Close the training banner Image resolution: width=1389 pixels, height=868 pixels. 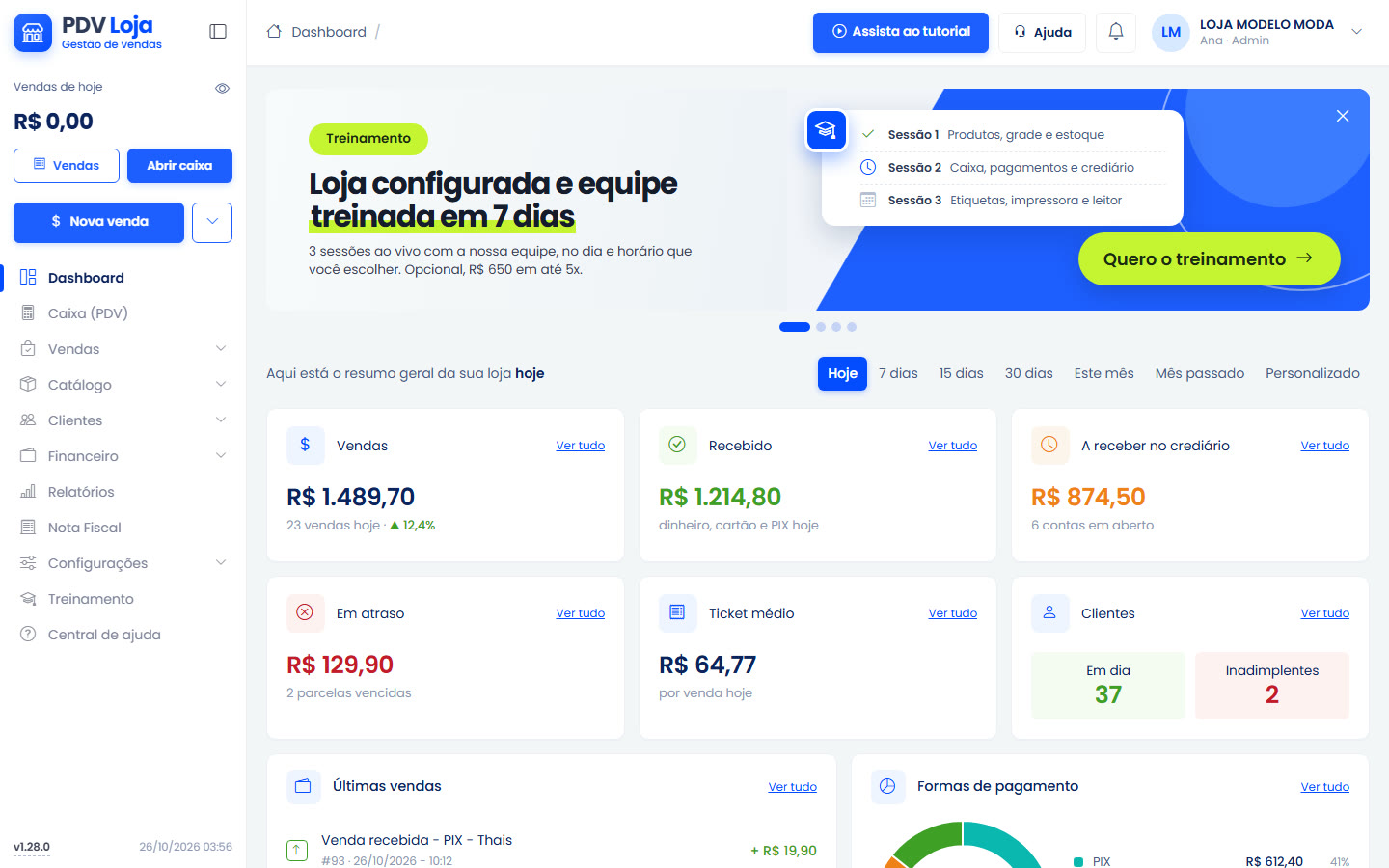click(1343, 116)
